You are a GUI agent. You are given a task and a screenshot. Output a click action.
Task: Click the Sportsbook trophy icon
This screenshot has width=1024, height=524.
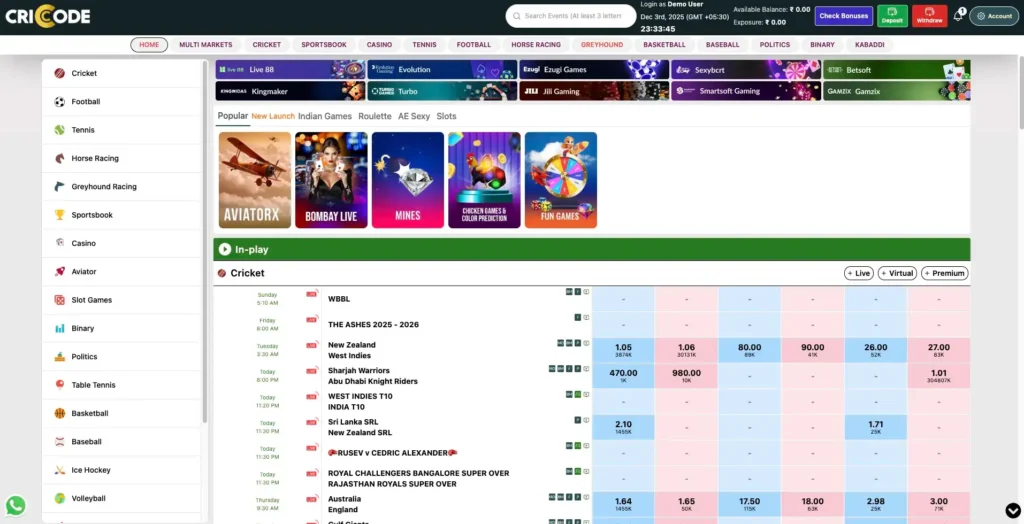pos(60,215)
